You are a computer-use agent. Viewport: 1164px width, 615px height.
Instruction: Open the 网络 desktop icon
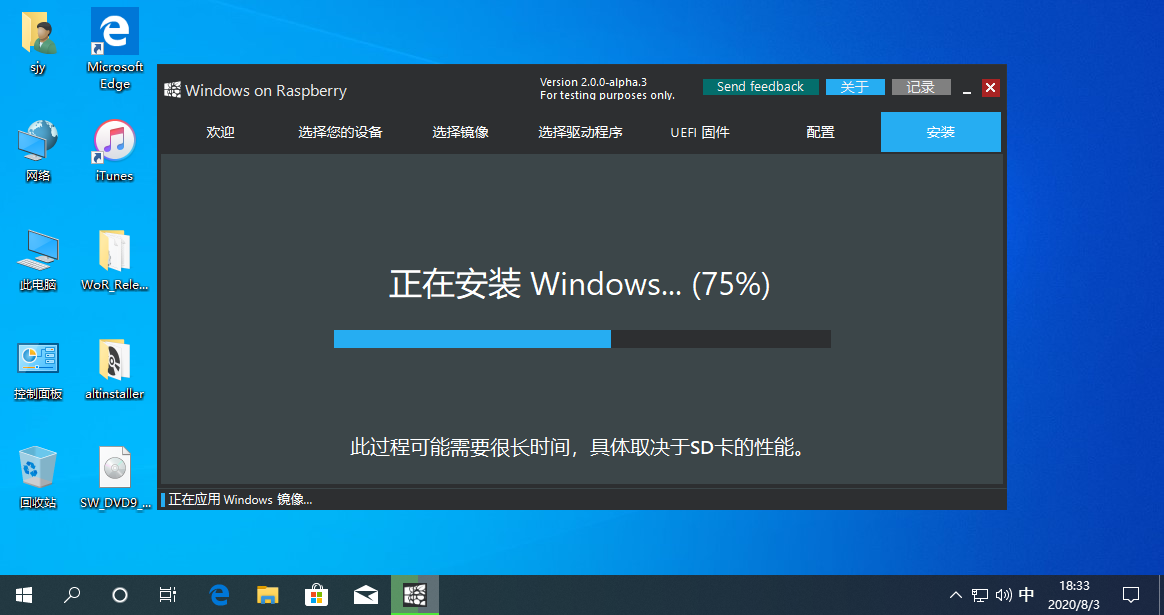click(x=38, y=151)
